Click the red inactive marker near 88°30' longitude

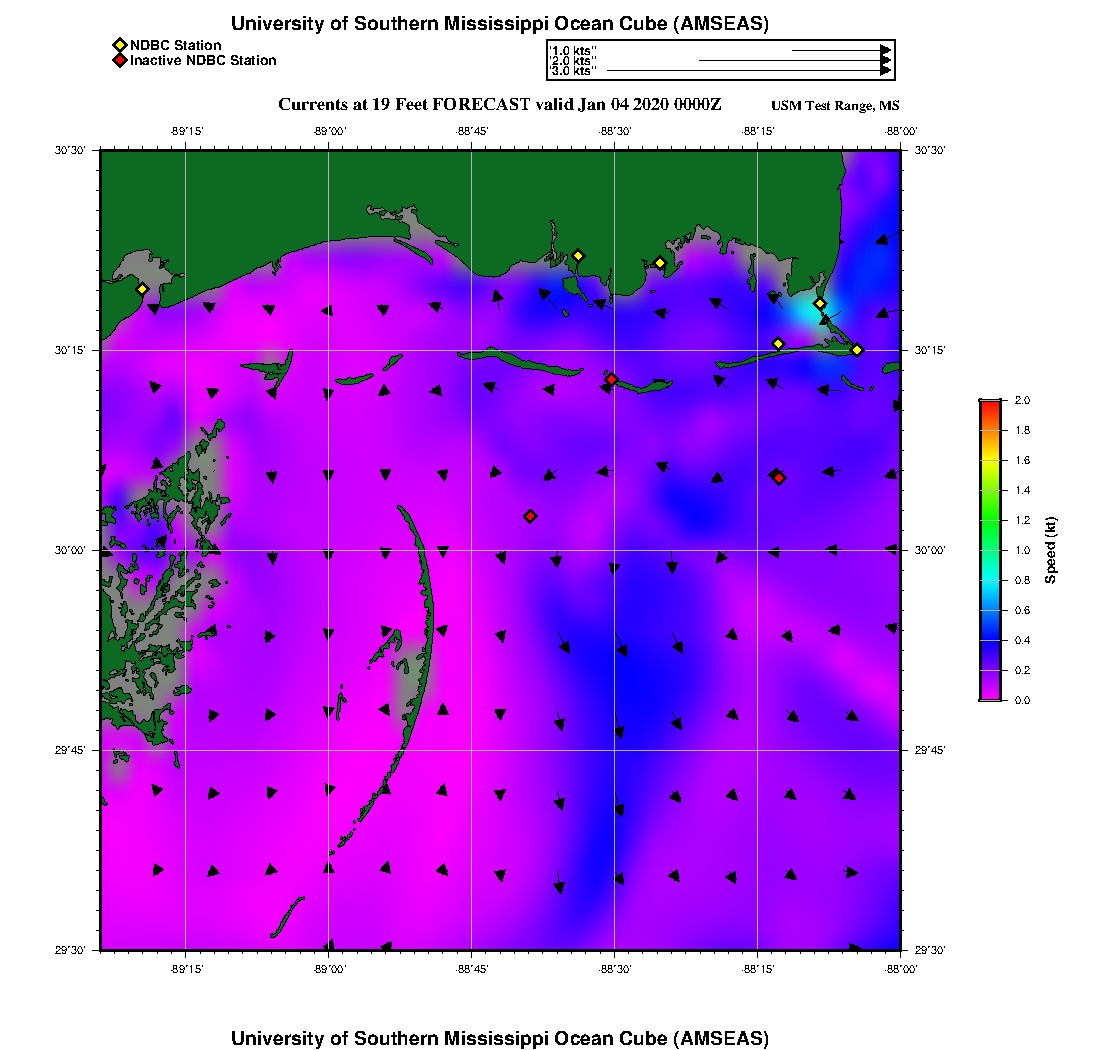coord(611,379)
